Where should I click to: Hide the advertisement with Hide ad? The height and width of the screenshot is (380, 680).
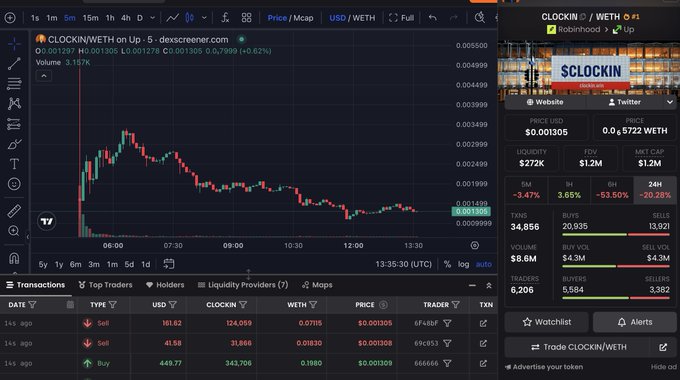point(663,367)
